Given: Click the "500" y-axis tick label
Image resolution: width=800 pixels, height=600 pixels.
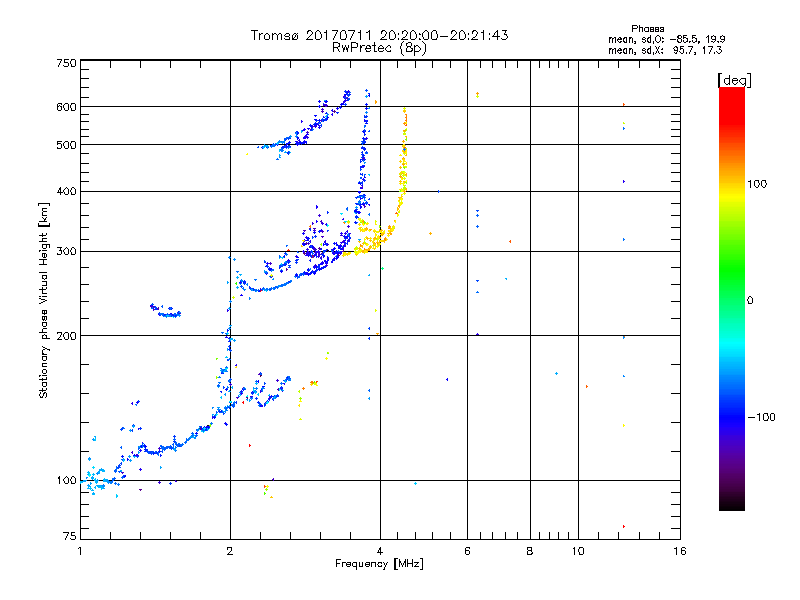Looking at the screenshot, I should coord(67,145).
